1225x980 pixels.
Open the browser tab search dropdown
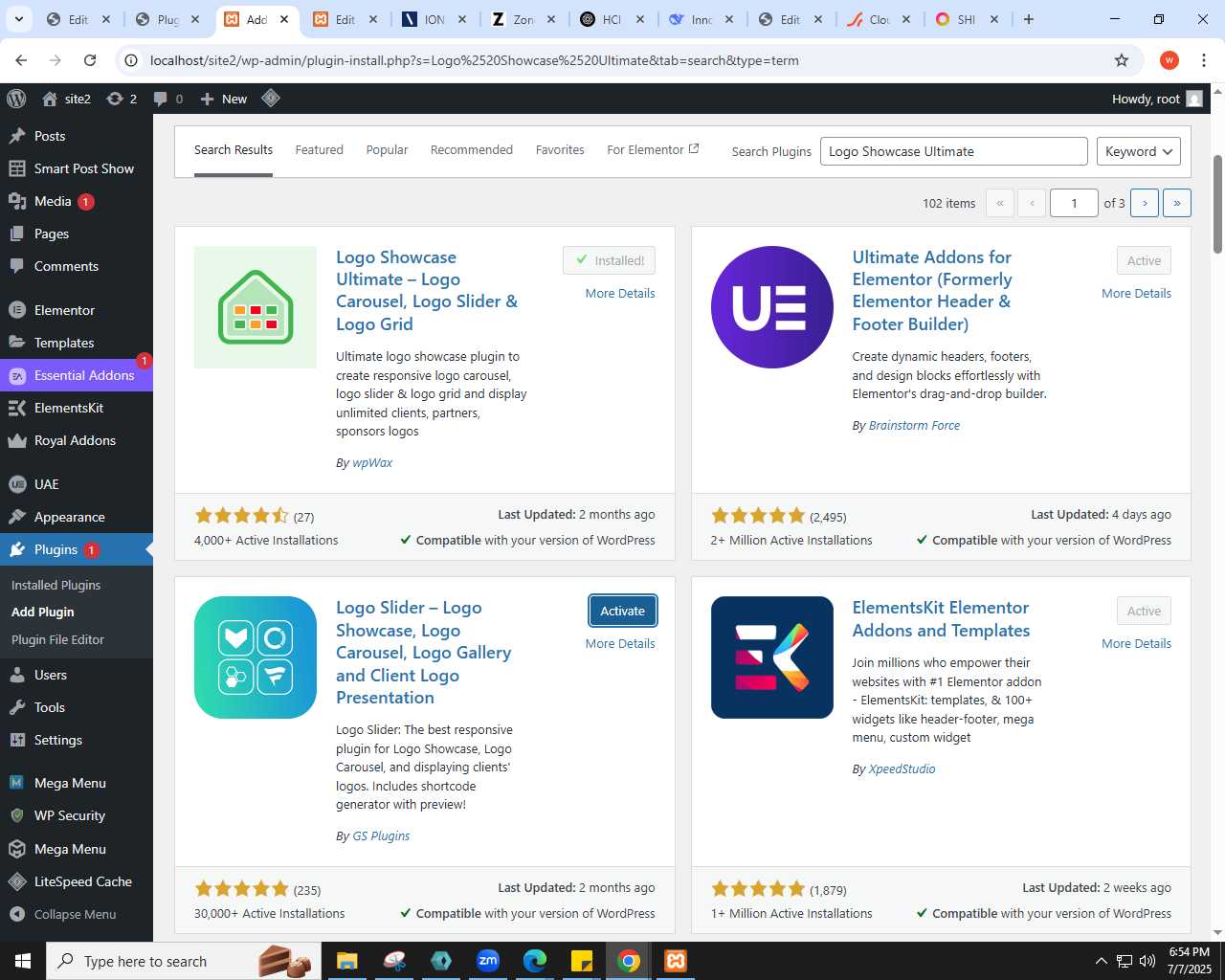pyautogui.click(x=18, y=19)
